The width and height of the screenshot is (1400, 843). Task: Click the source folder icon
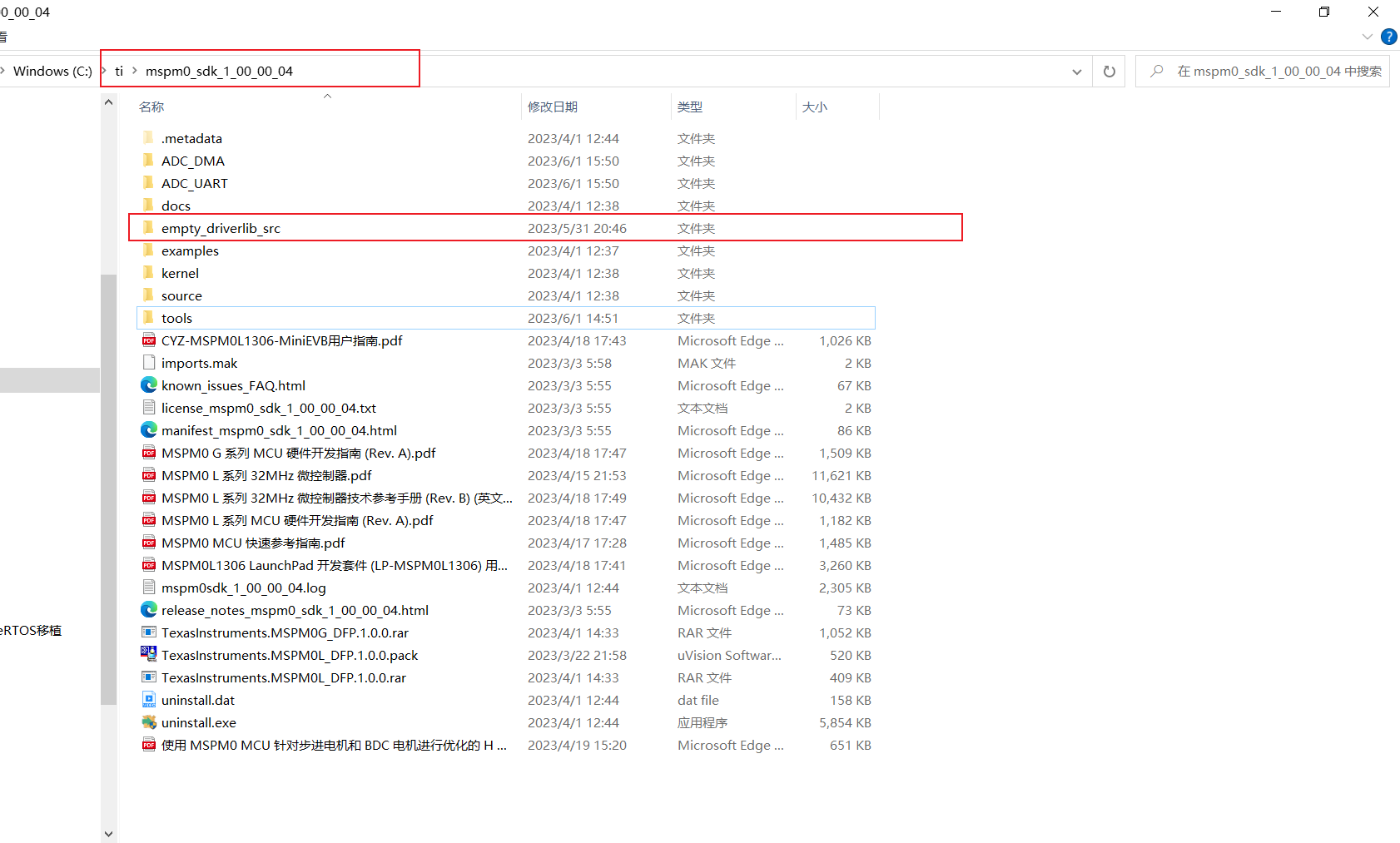point(148,295)
